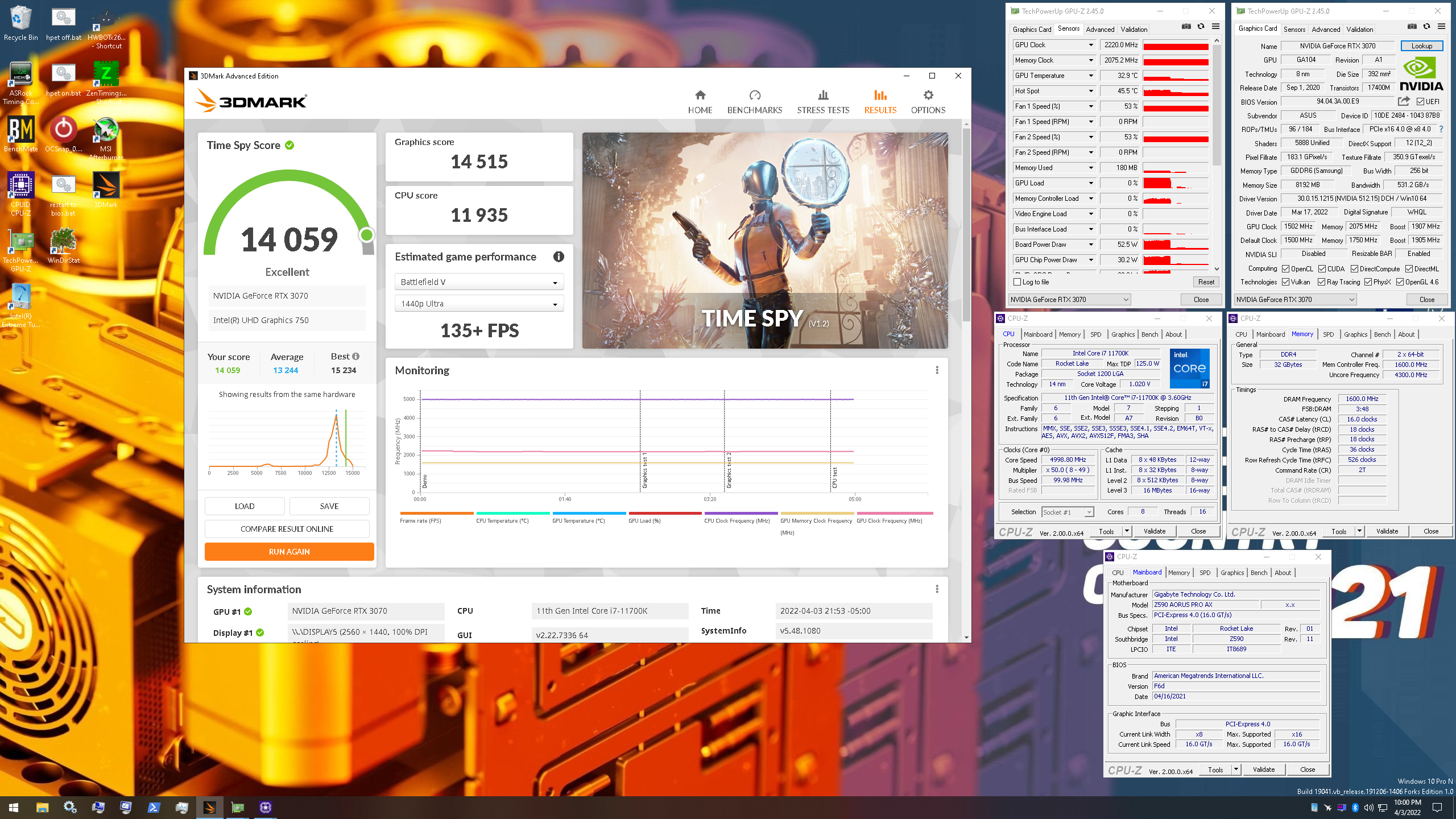
Task: Open the Battlefield V game dropdown
Action: 479,282
